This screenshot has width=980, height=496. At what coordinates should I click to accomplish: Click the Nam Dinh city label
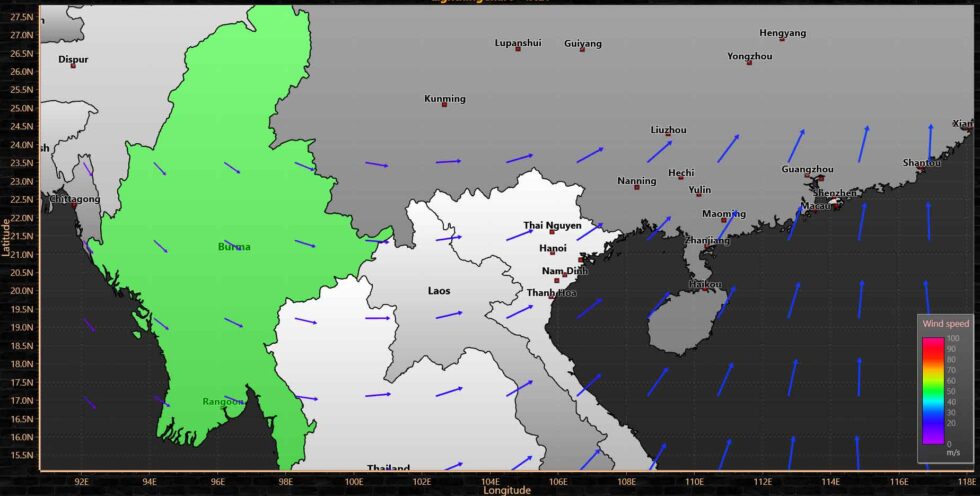click(564, 270)
